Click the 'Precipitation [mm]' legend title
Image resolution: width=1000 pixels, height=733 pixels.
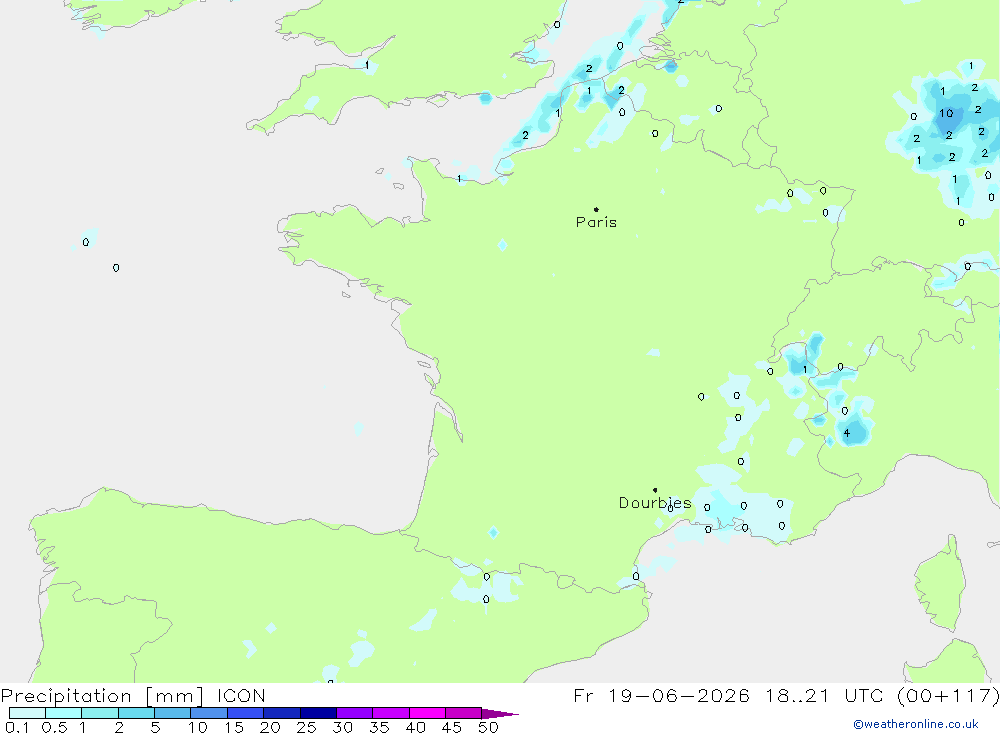103,695
